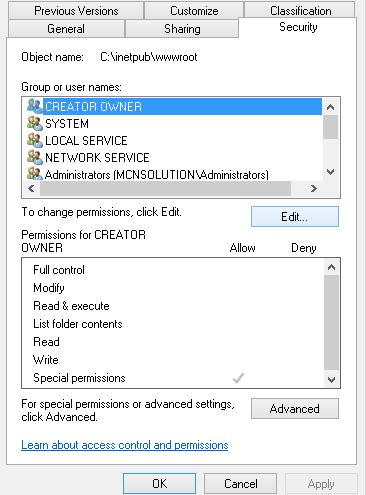Open the Classification tab
Image resolution: width=366 pixels, height=495 pixels.
tap(300, 11)
